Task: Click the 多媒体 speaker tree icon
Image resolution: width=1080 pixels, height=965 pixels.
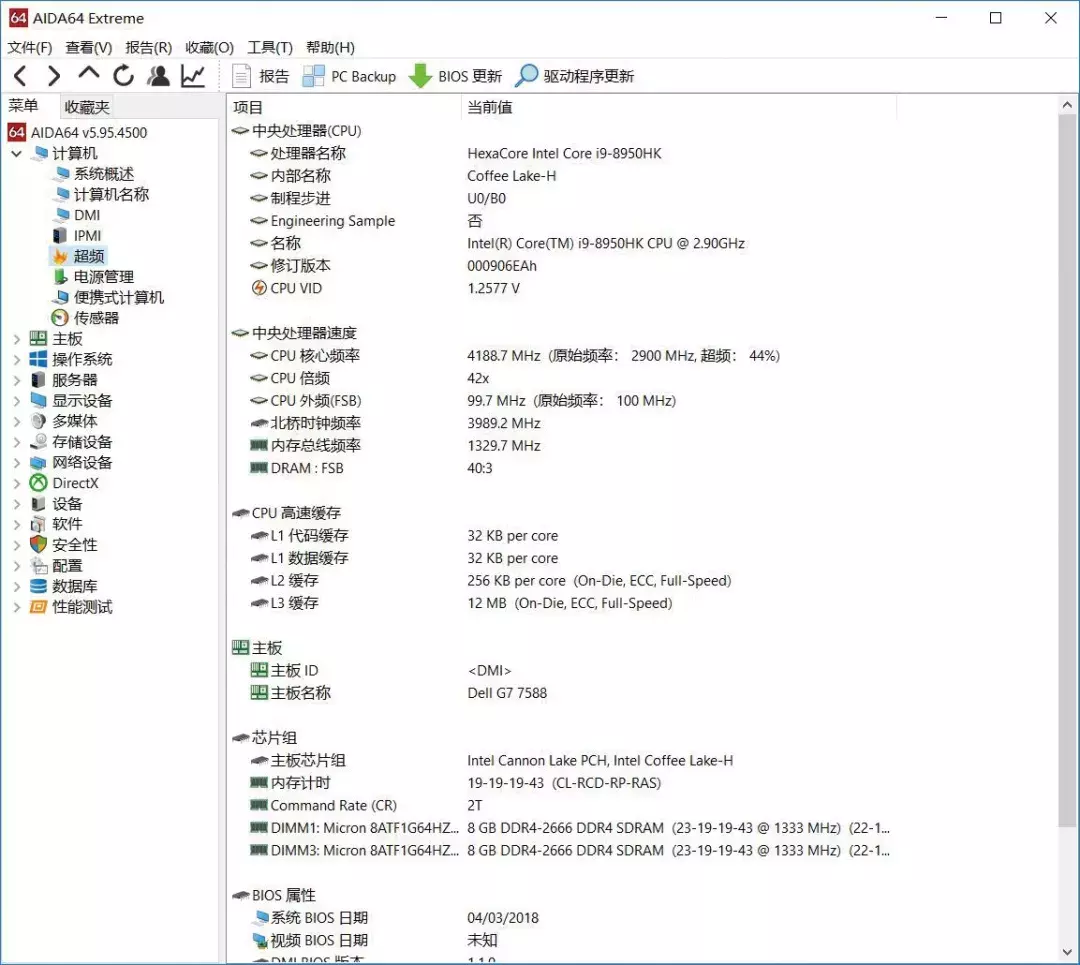Action: [39, 422]
